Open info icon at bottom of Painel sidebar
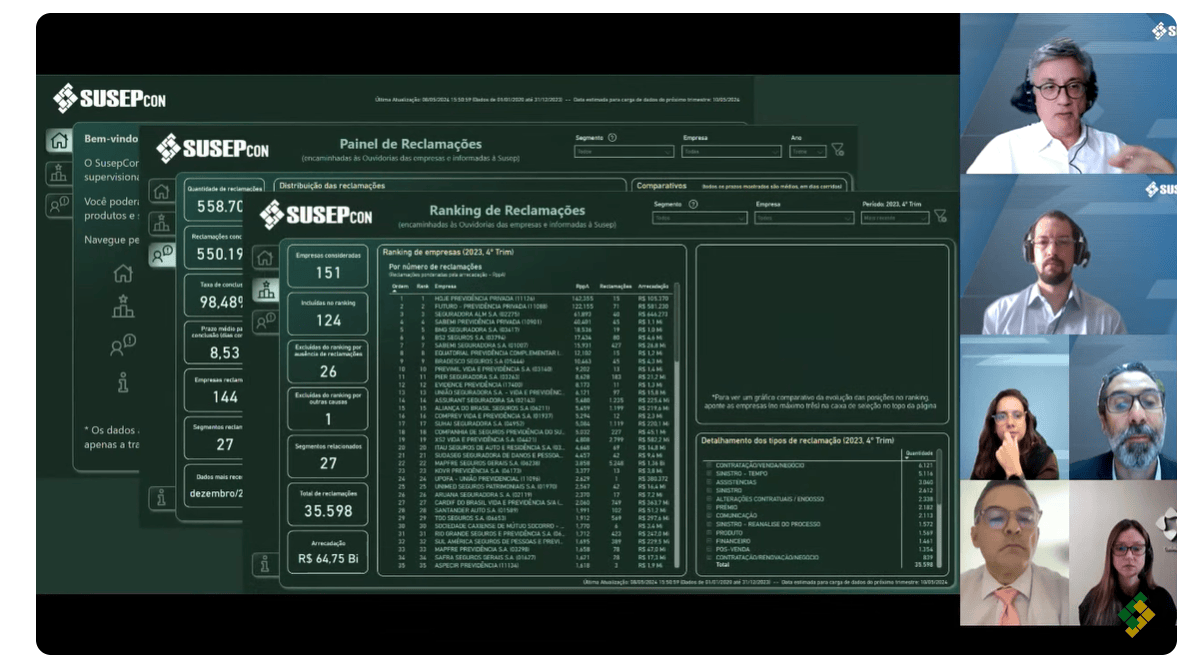1189x666 pixels. 161,498
